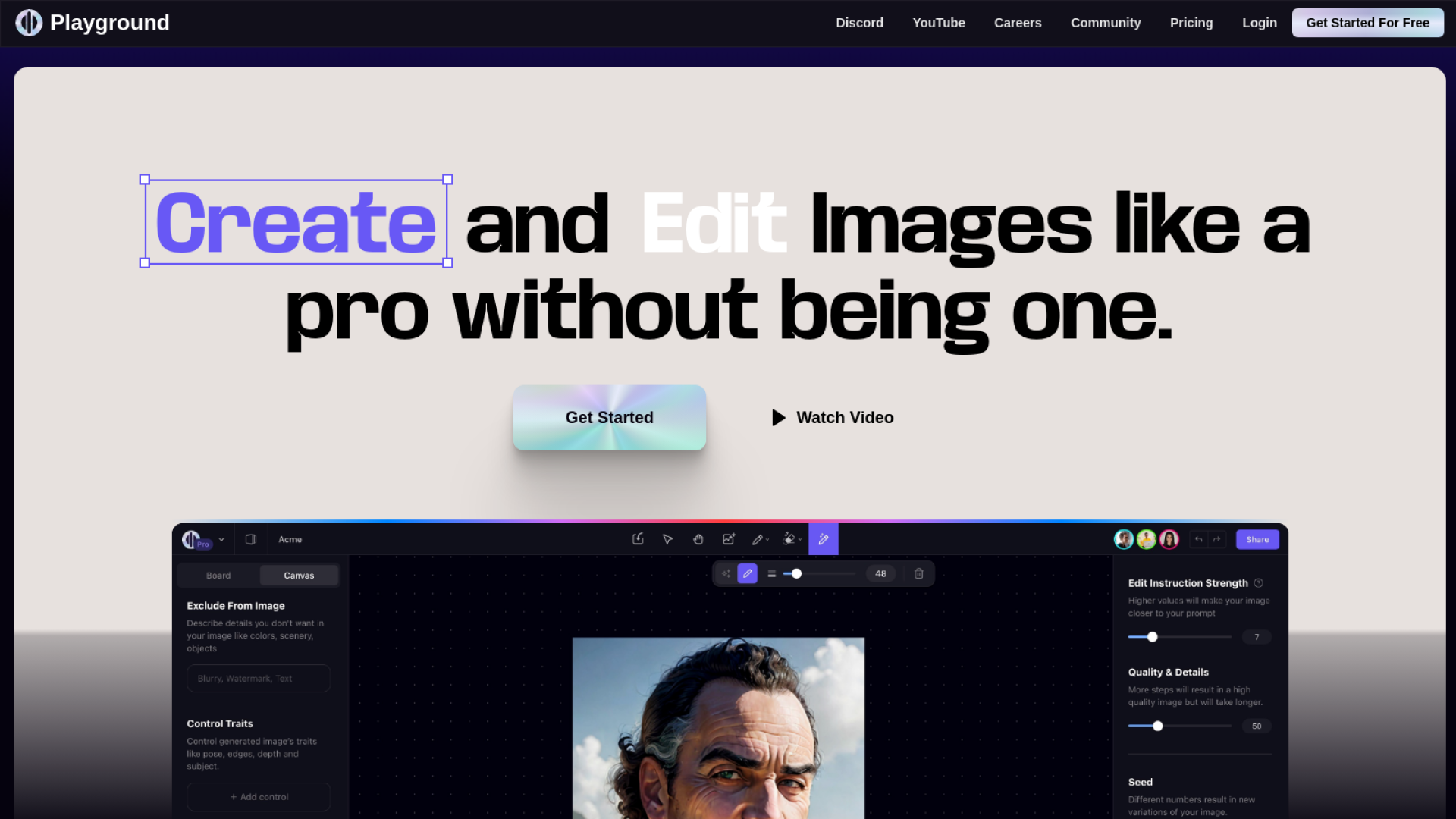Expand the Pro logo dropdown chevron
Screen dimensions: 1456x819
pos(221,539)
